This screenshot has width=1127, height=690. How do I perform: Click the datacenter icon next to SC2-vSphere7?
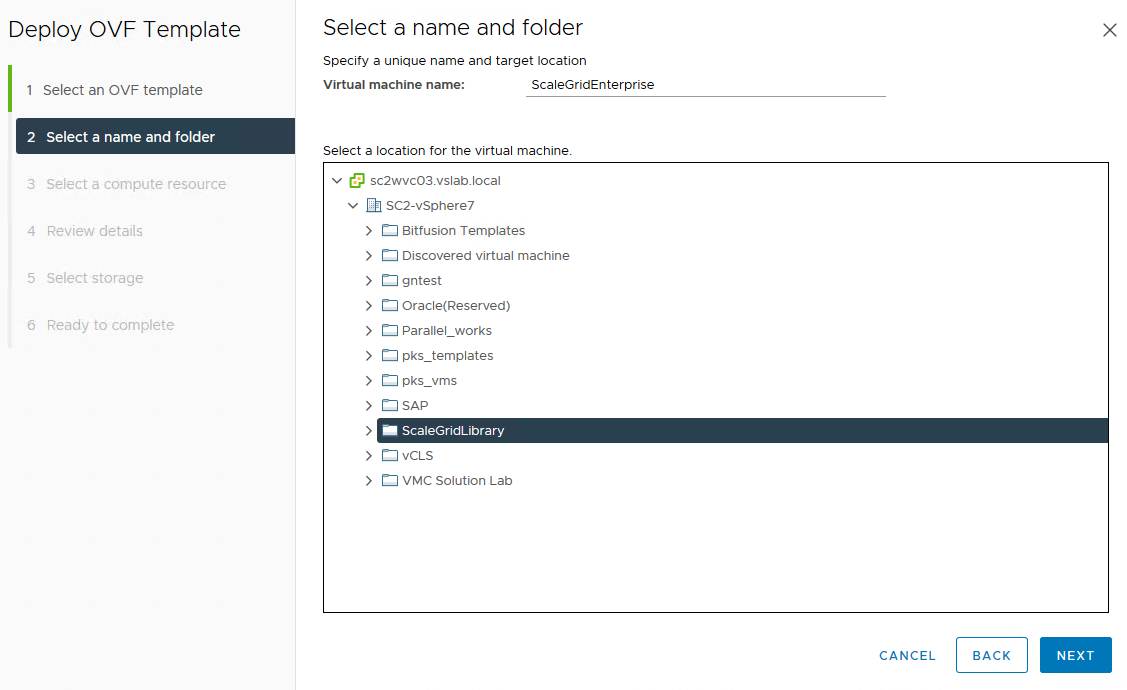pos(374,206)
